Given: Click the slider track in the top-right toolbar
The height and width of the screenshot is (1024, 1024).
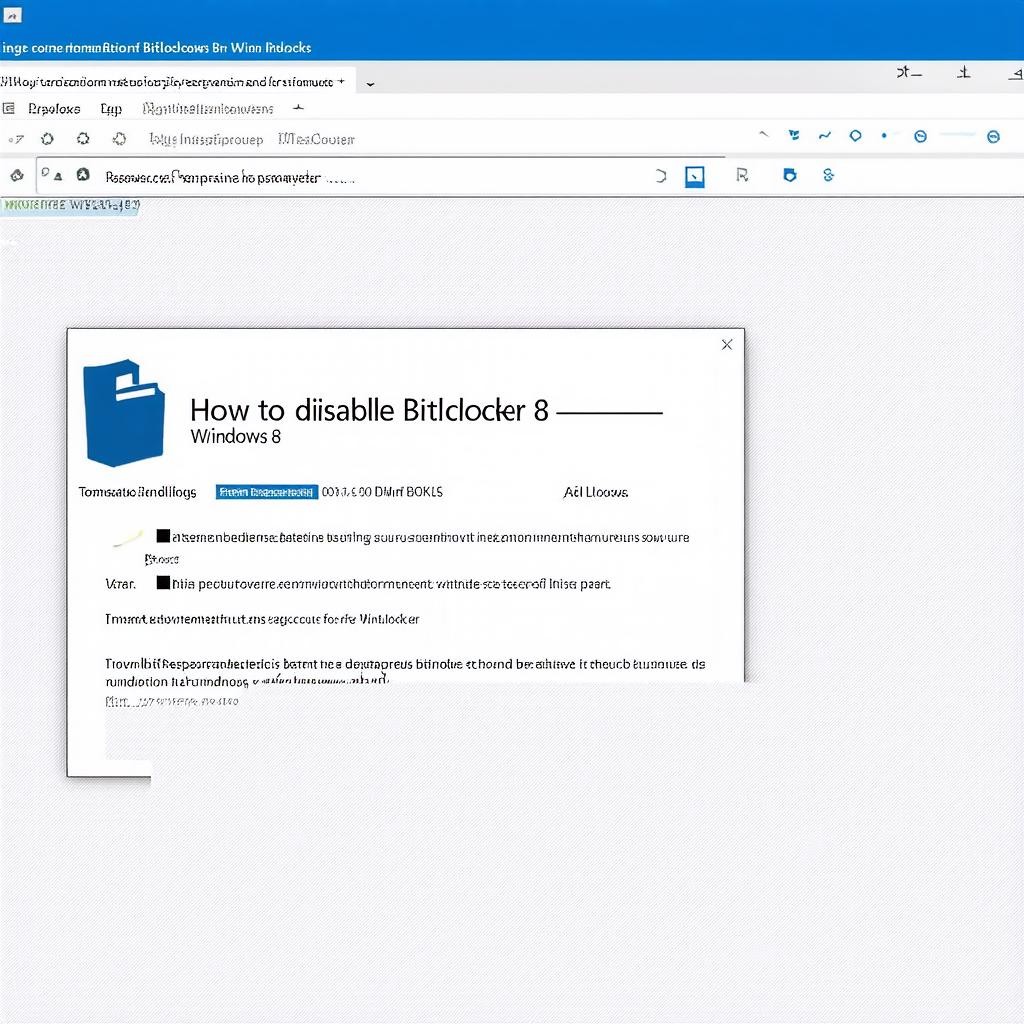Looking at the screenshot, I should pyautogui.click(x=957, y=135).
